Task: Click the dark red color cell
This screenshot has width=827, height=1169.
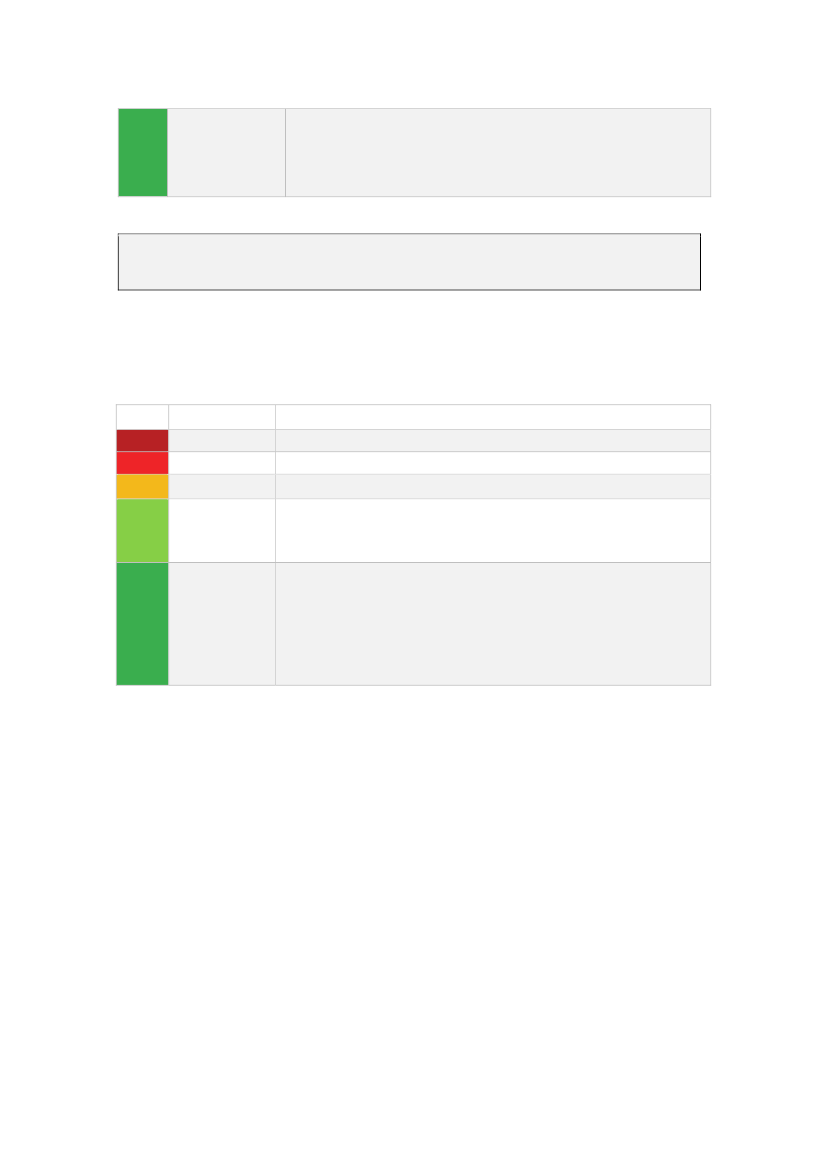Action: coord(142,440)
